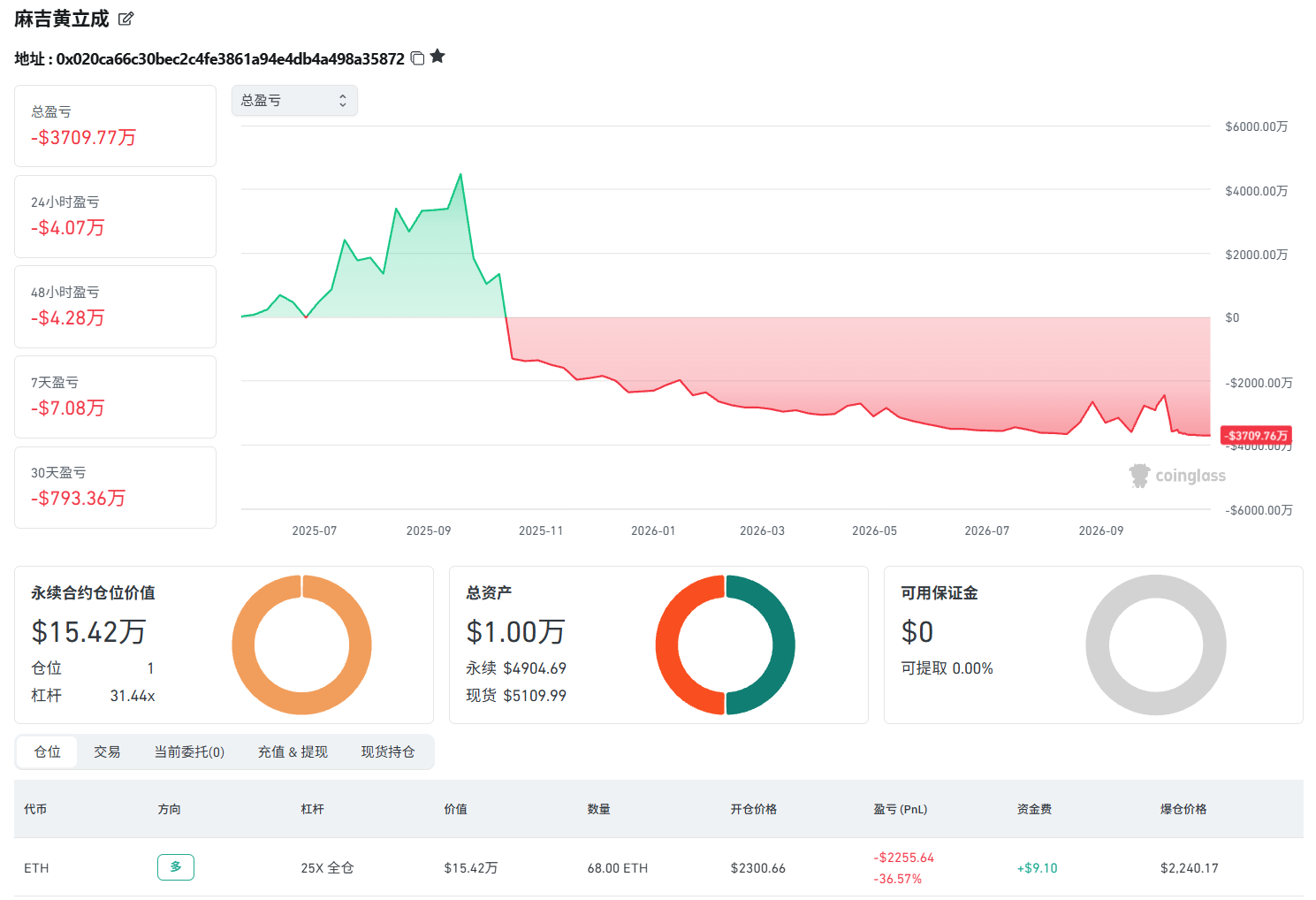Open the 总盈亏 chart metric dropdown

click(x=294, y=101)
